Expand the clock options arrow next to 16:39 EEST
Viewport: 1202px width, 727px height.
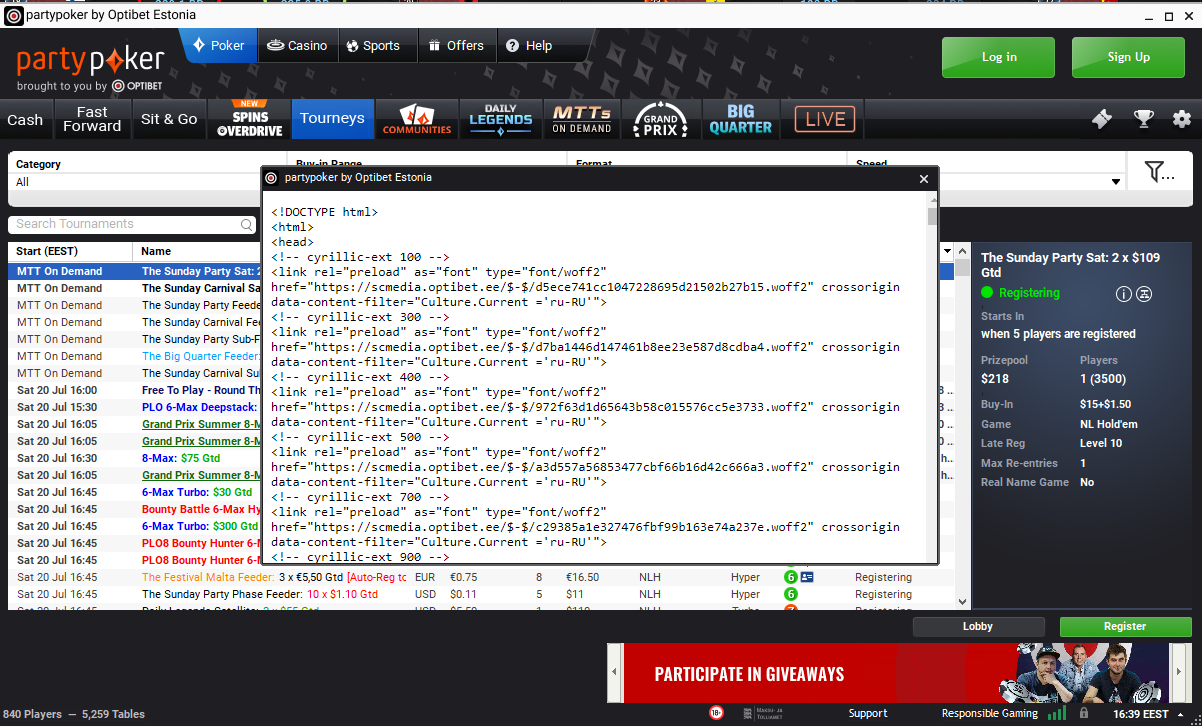pos(1183,714)
